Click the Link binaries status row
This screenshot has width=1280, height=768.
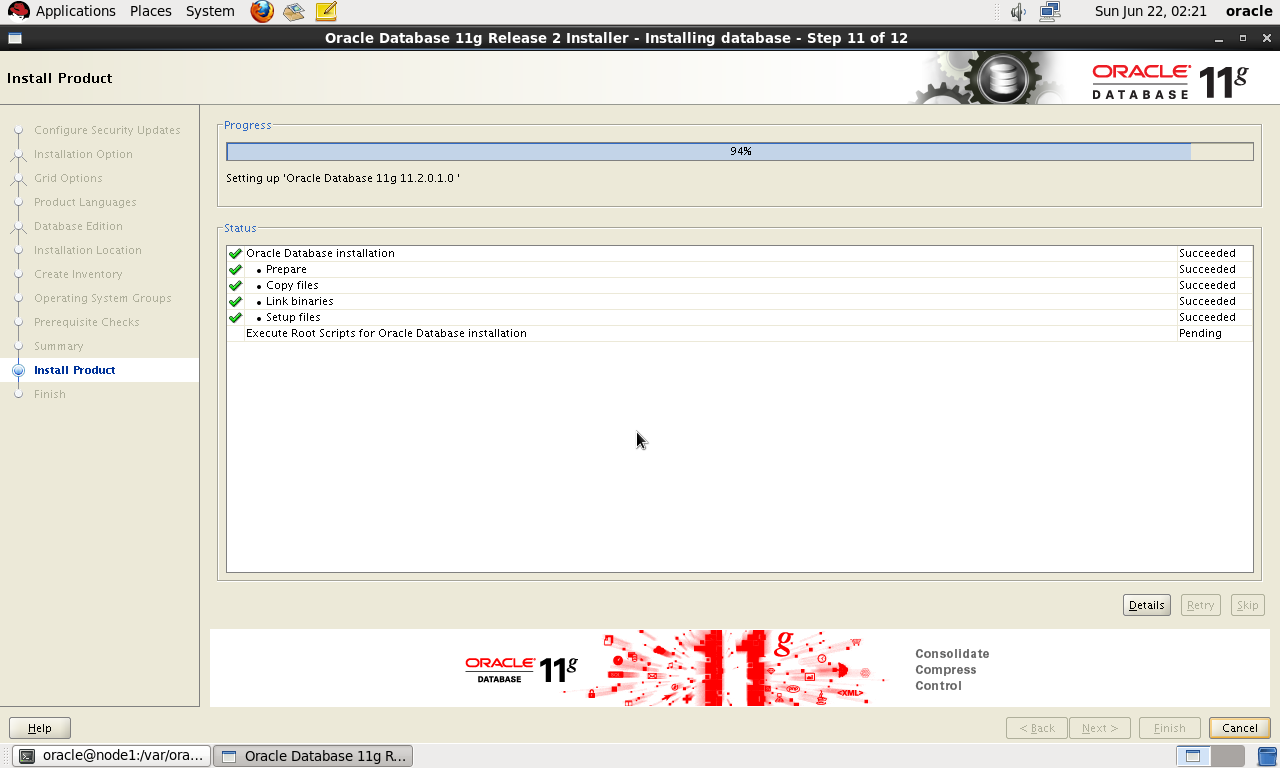(740, 302)
